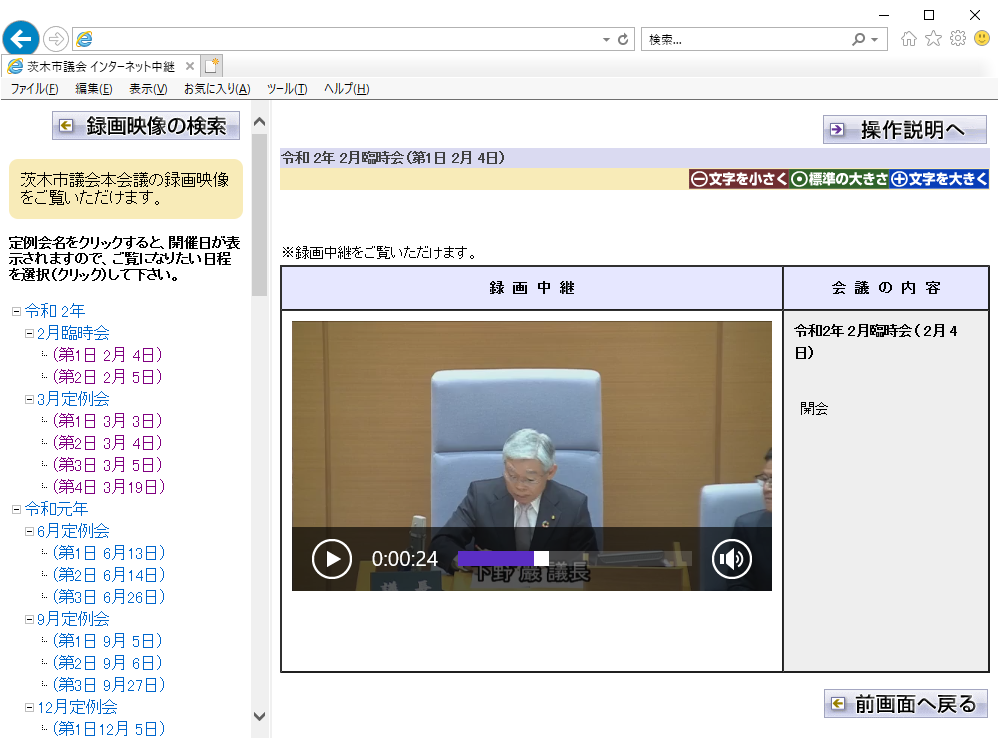Click the 標準の大きさ text size button

[x=839, y=179]
